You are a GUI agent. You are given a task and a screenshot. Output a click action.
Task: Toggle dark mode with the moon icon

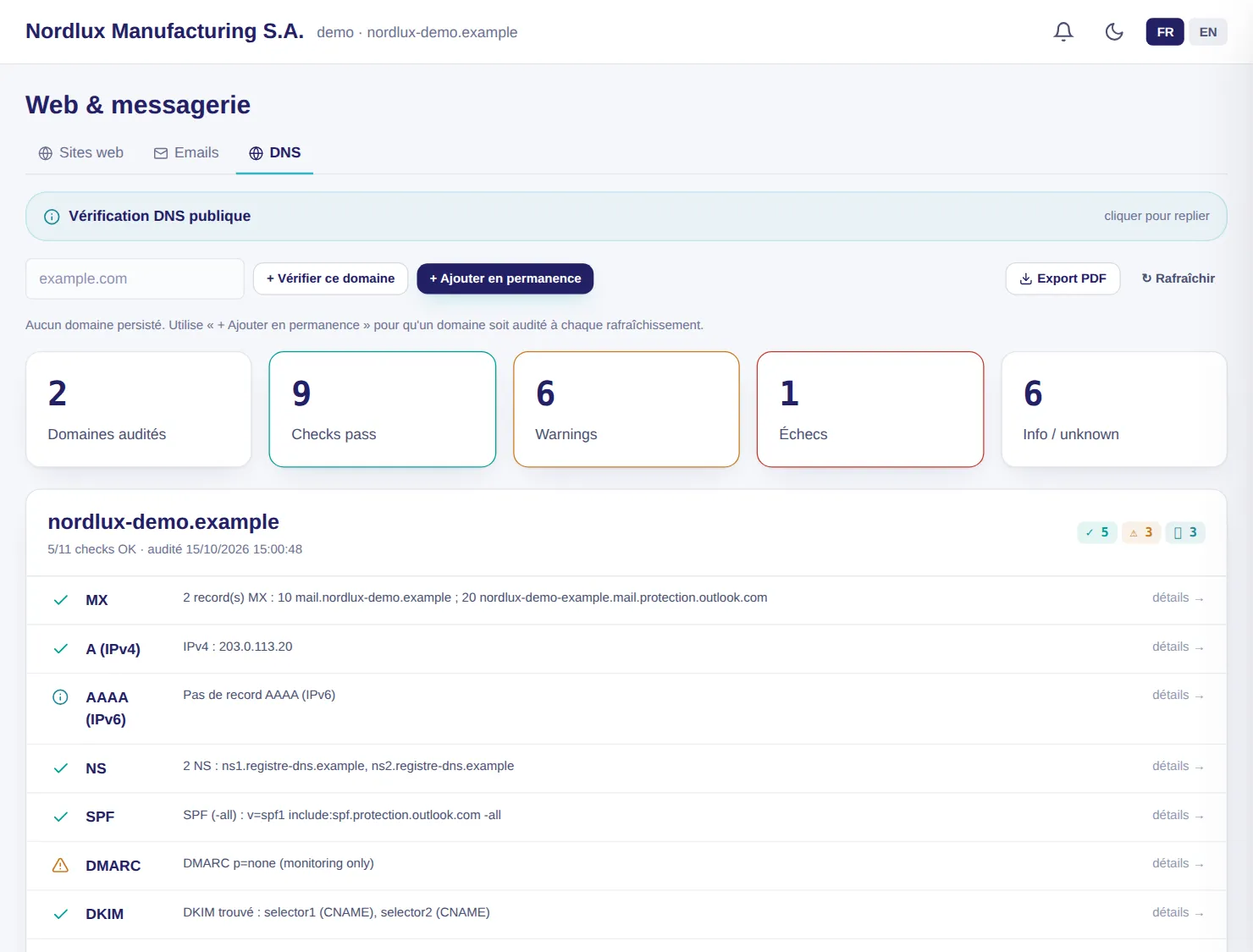(x=1114, y=32)
